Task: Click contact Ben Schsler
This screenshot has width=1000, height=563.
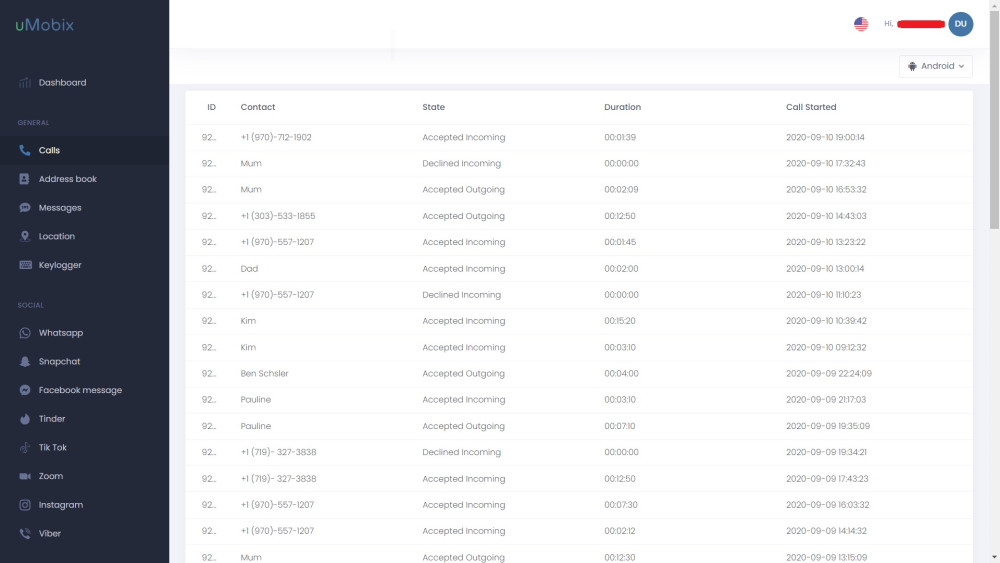Action: pos(265,373)
